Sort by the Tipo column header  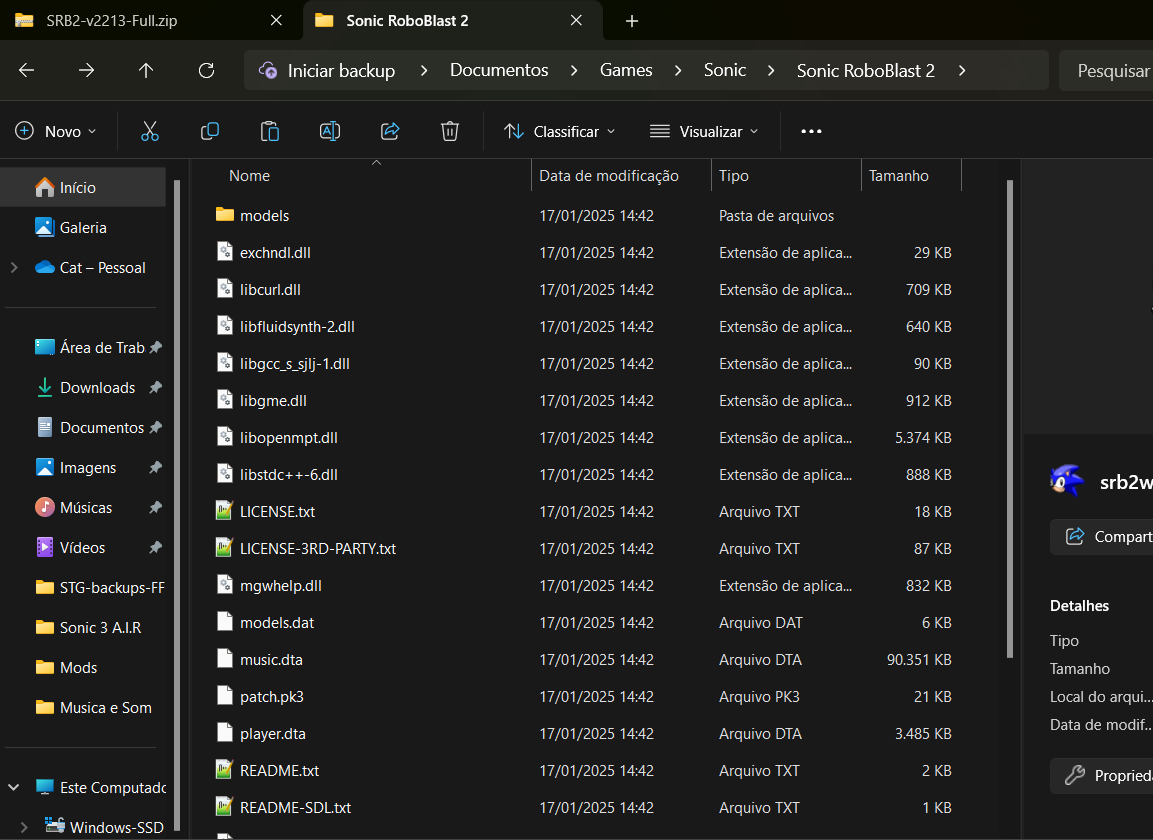(x=786, y=175)
